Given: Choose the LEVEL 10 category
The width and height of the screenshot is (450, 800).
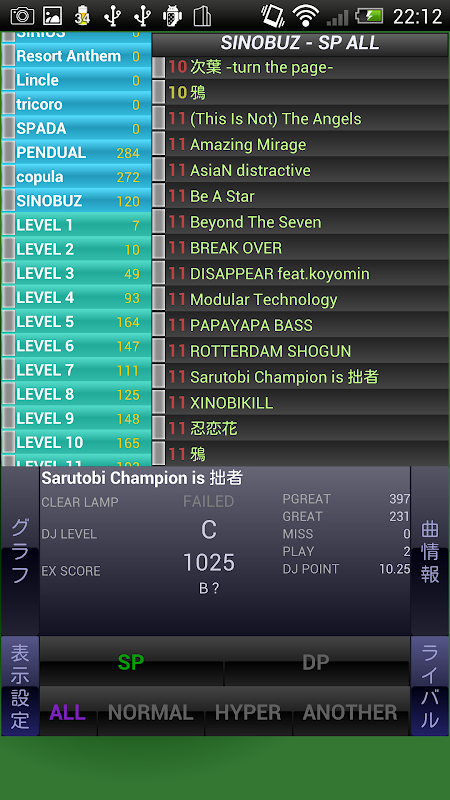Looking at the screenshot, I should point(77,442).
